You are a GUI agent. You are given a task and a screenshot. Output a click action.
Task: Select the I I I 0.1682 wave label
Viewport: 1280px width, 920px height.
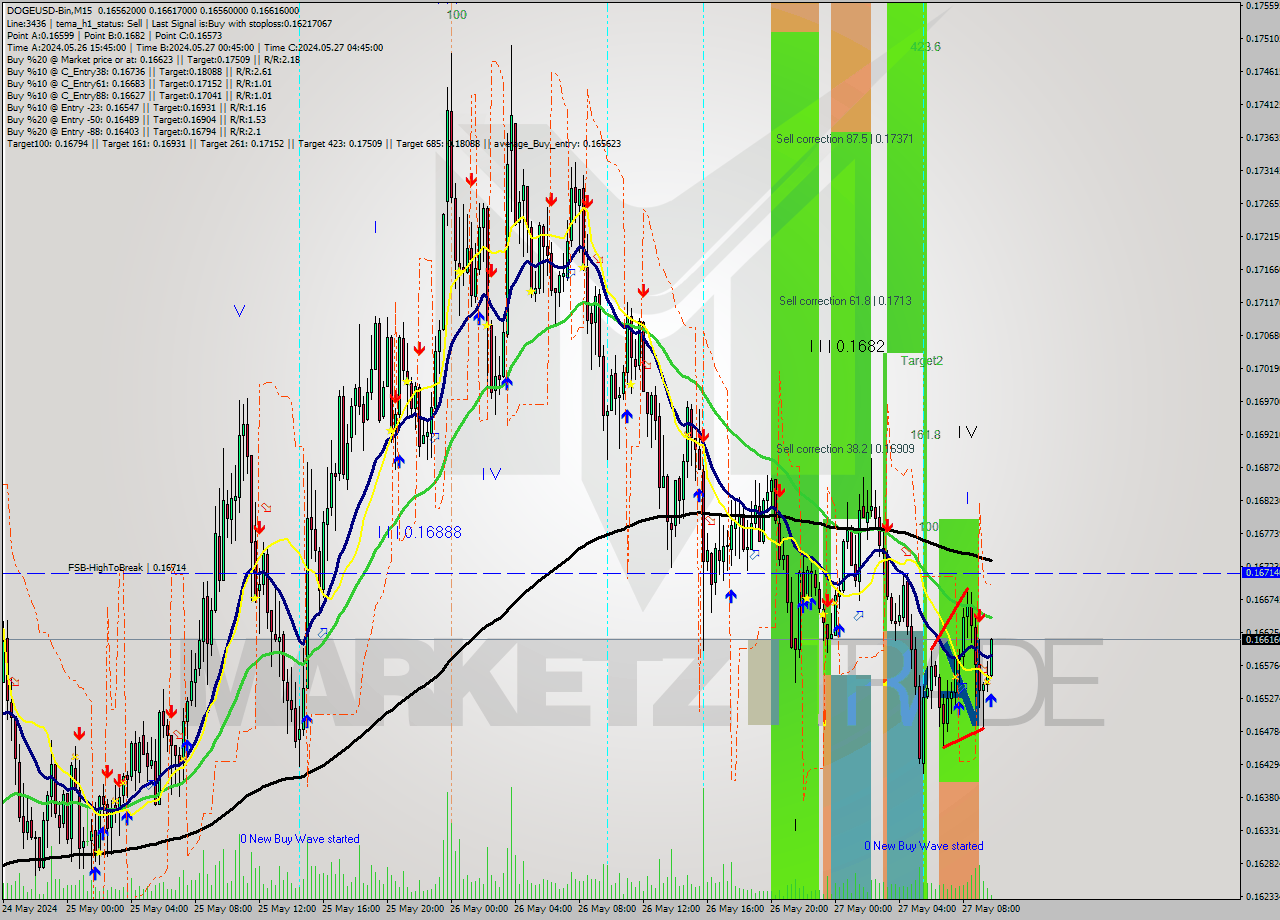click(848, 346)
